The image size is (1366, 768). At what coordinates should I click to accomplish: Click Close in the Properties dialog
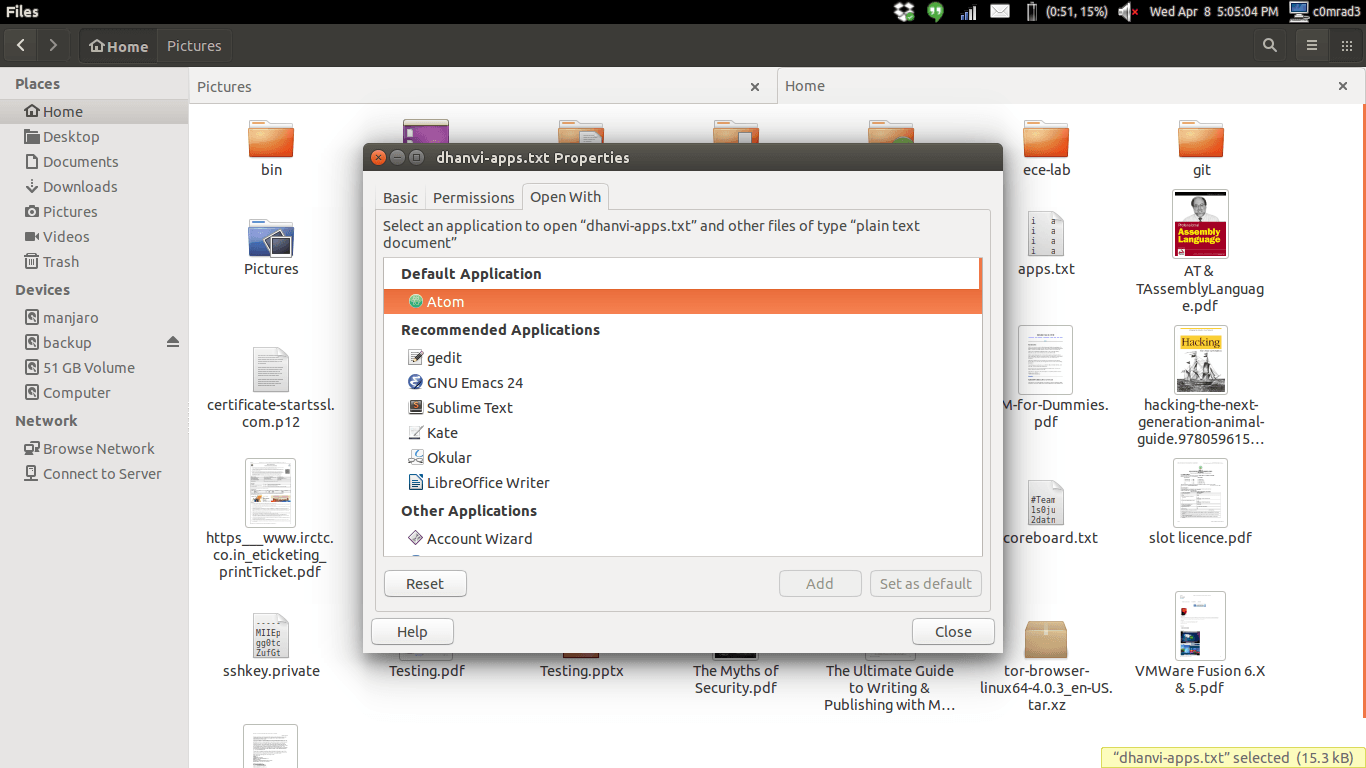(952, 631)
